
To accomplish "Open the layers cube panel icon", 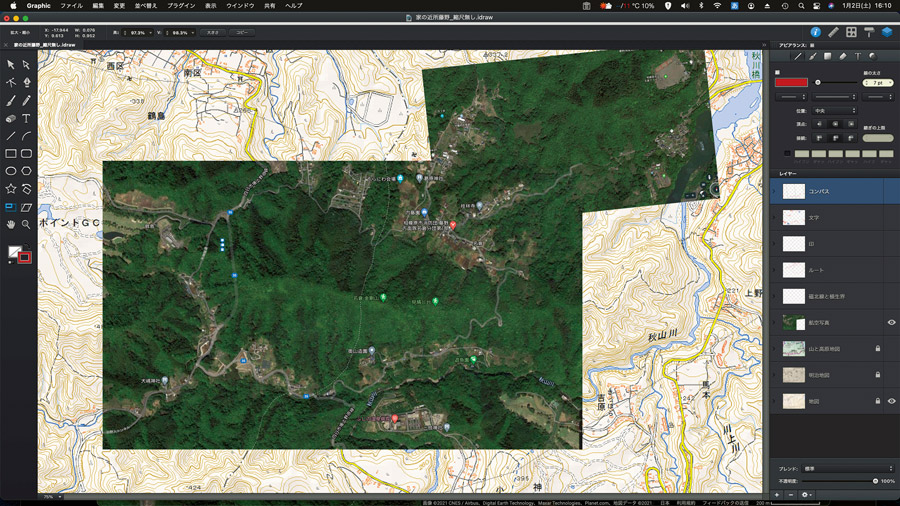I will pyautogui.click(x=886, y=32).
